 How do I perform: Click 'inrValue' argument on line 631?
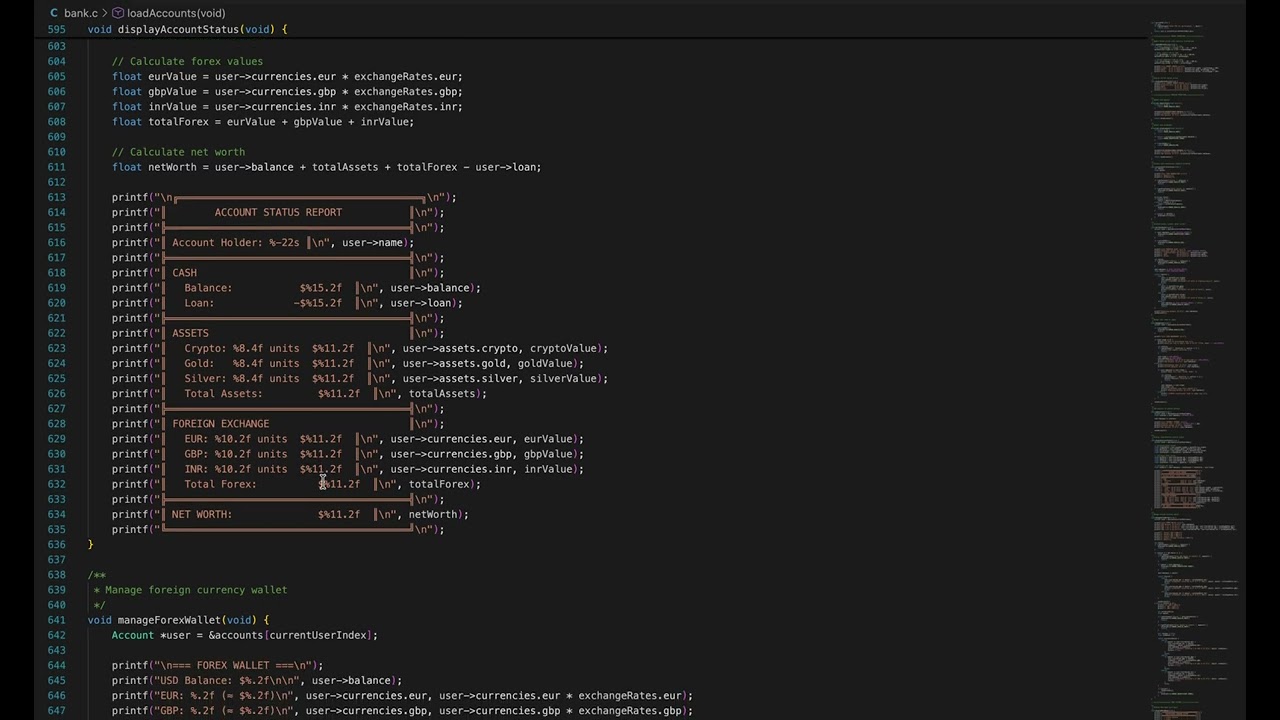coord(547,469)
